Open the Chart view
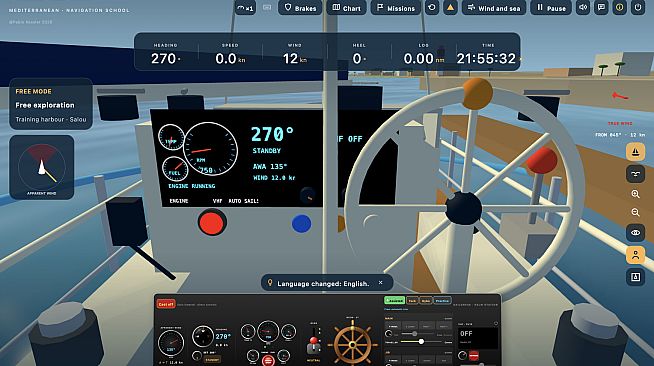Viewport: 654px width, 366px height. click(347, 8)
